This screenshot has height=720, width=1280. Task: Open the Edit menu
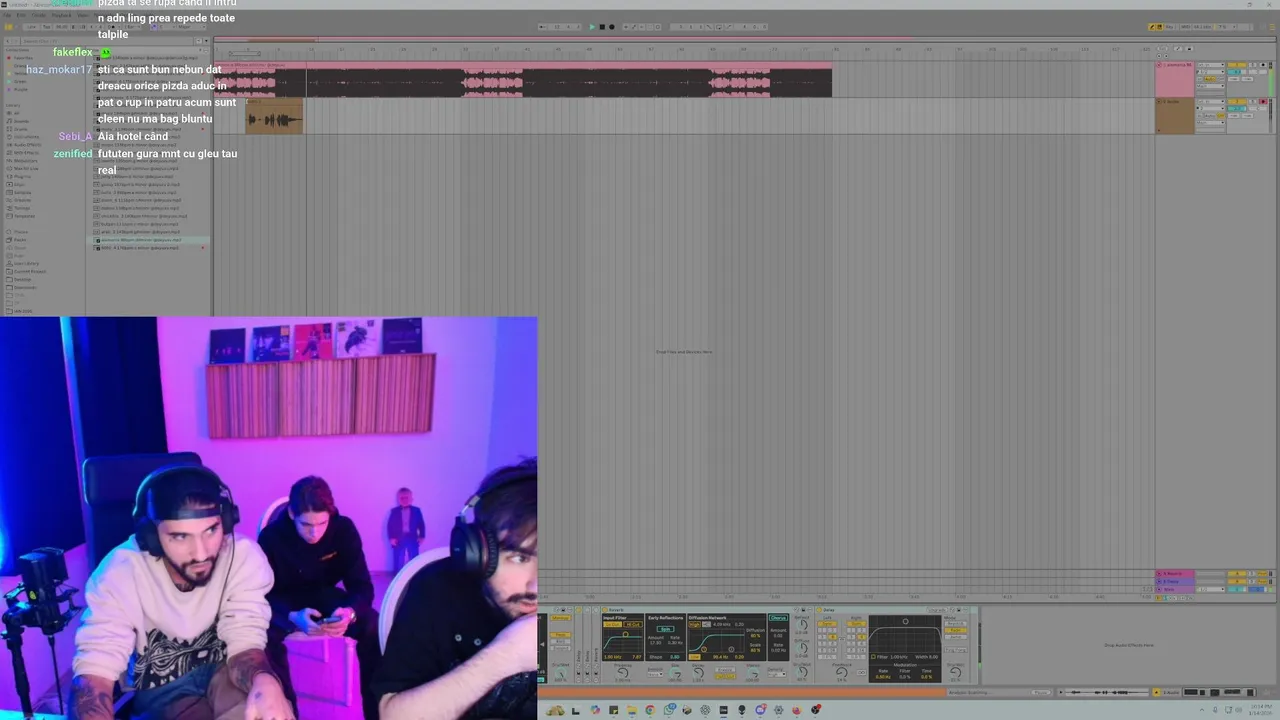click(21, 15)
